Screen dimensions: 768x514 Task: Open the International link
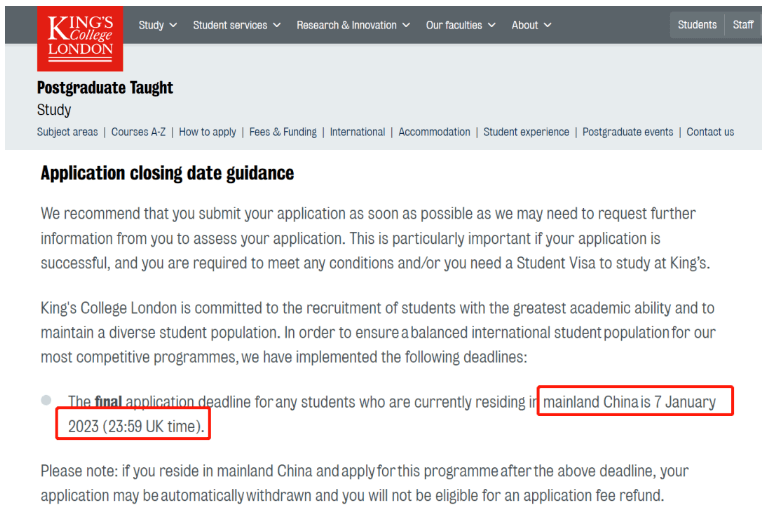pos(358,132)
